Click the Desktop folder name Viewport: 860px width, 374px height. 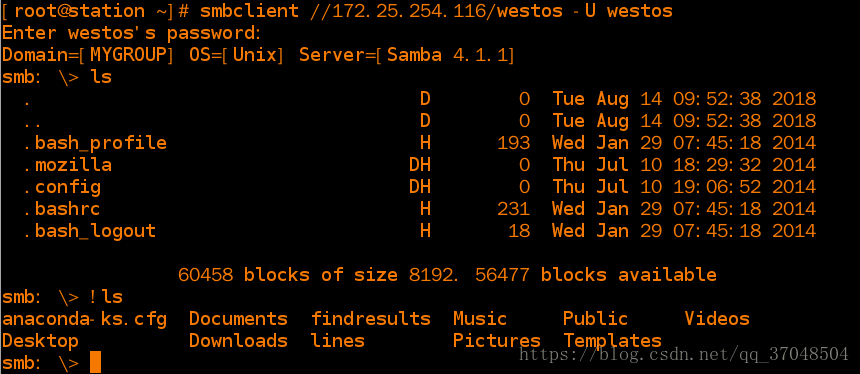(x=41, y=341)
